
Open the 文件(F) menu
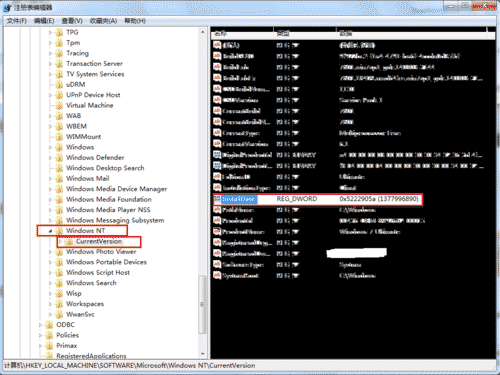[x=17, y=21]
